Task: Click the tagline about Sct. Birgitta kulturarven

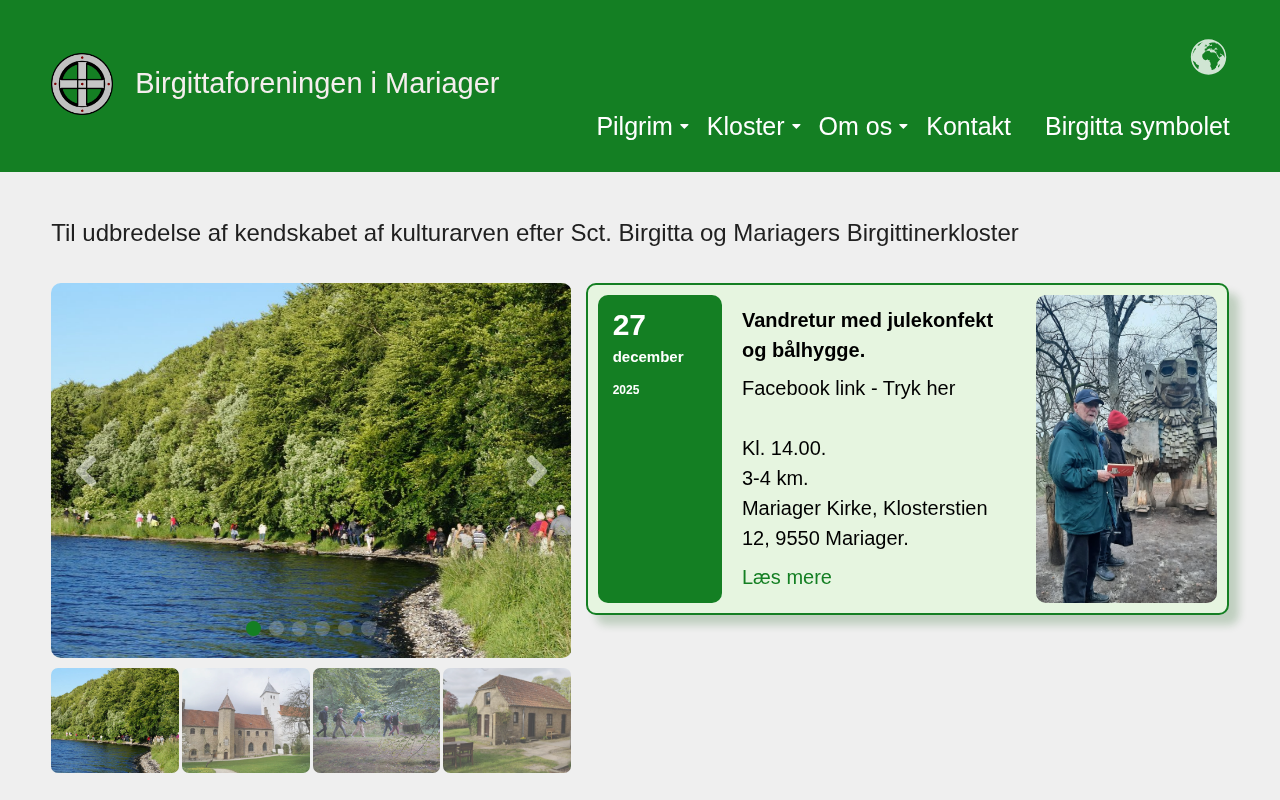Action: pyautogui.click(x=535, y=233)
